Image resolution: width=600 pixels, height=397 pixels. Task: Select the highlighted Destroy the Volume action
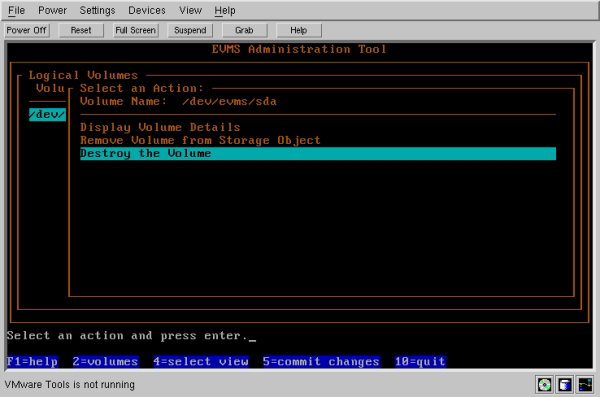[x=318, y=154]
